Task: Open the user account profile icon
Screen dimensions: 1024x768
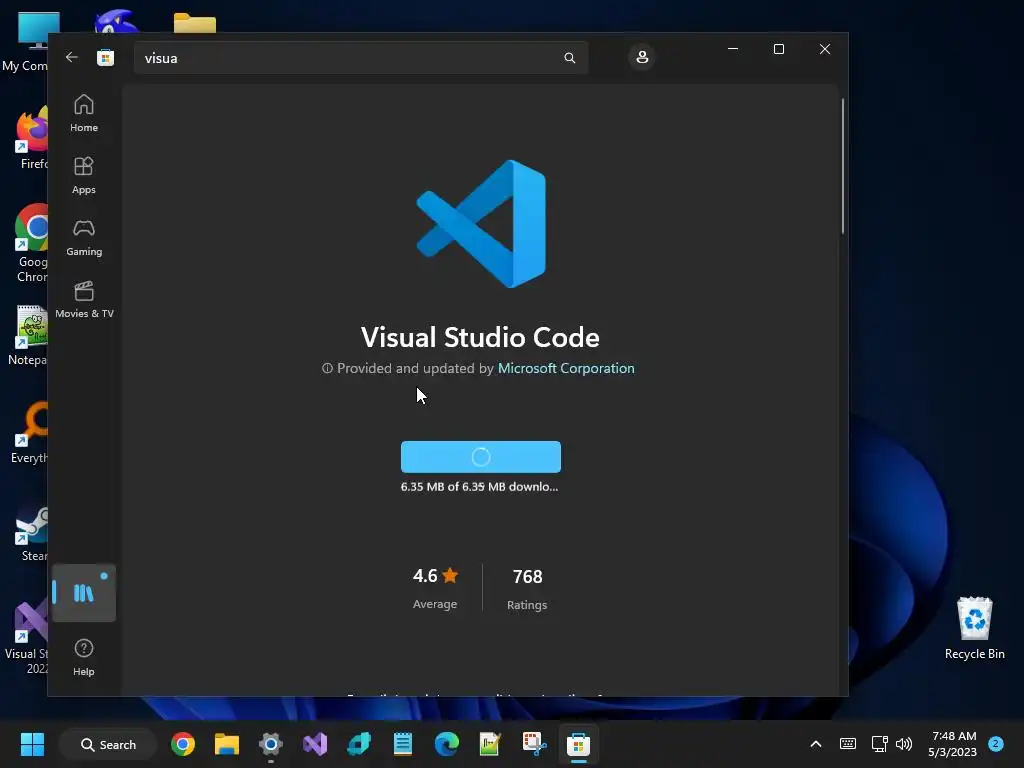Action: (642, 57)
